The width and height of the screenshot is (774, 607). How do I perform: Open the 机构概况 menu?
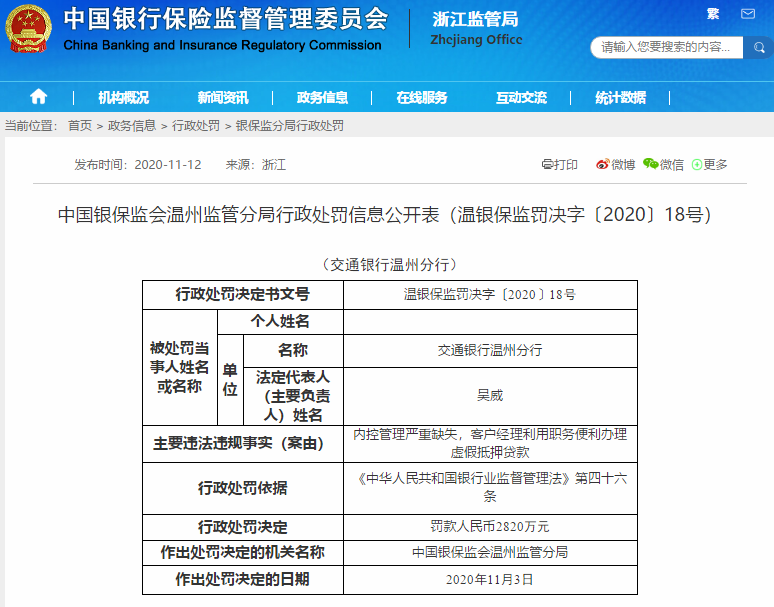tap(123, 97)
